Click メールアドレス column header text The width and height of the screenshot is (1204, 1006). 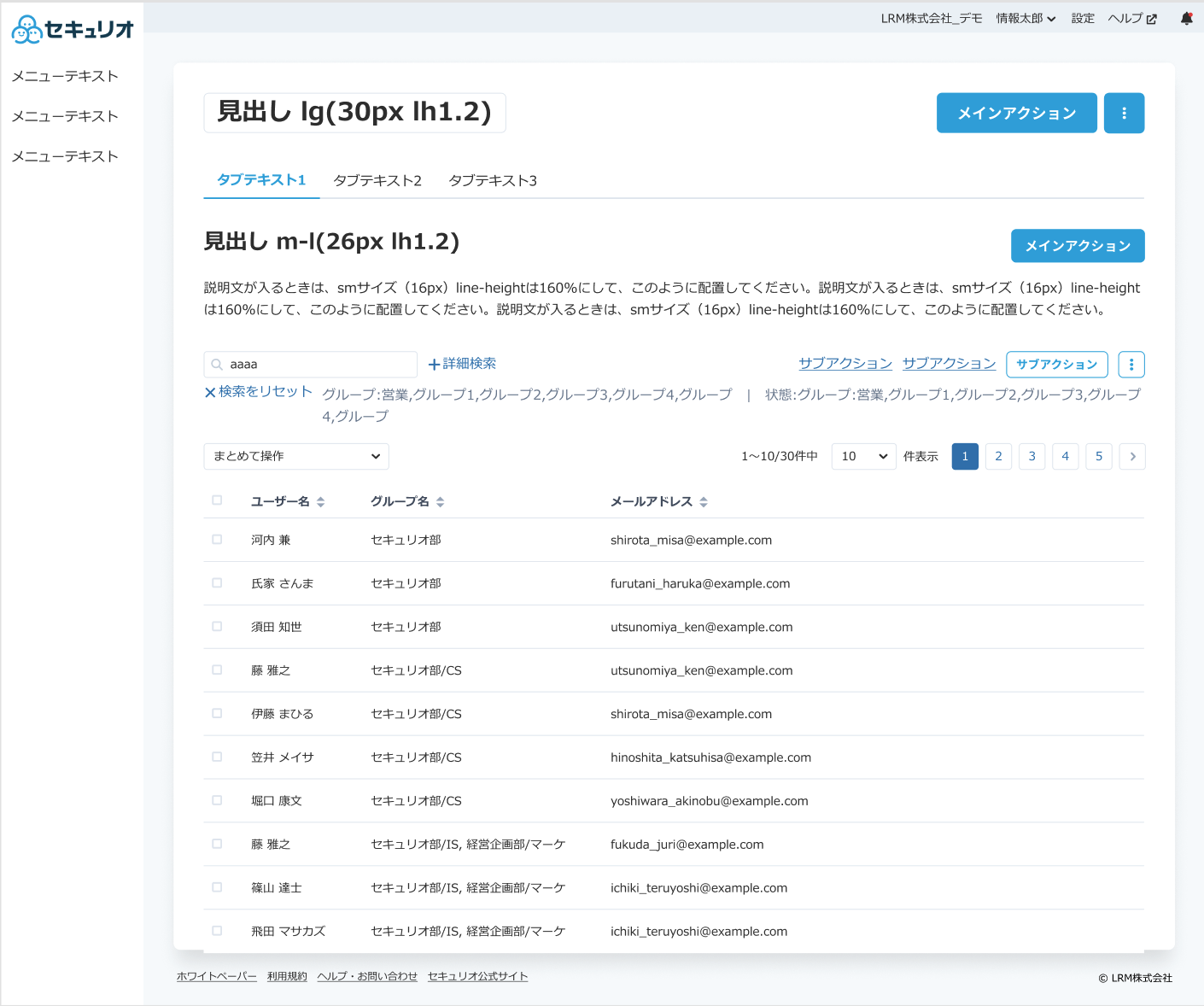[x=652, y=502]
